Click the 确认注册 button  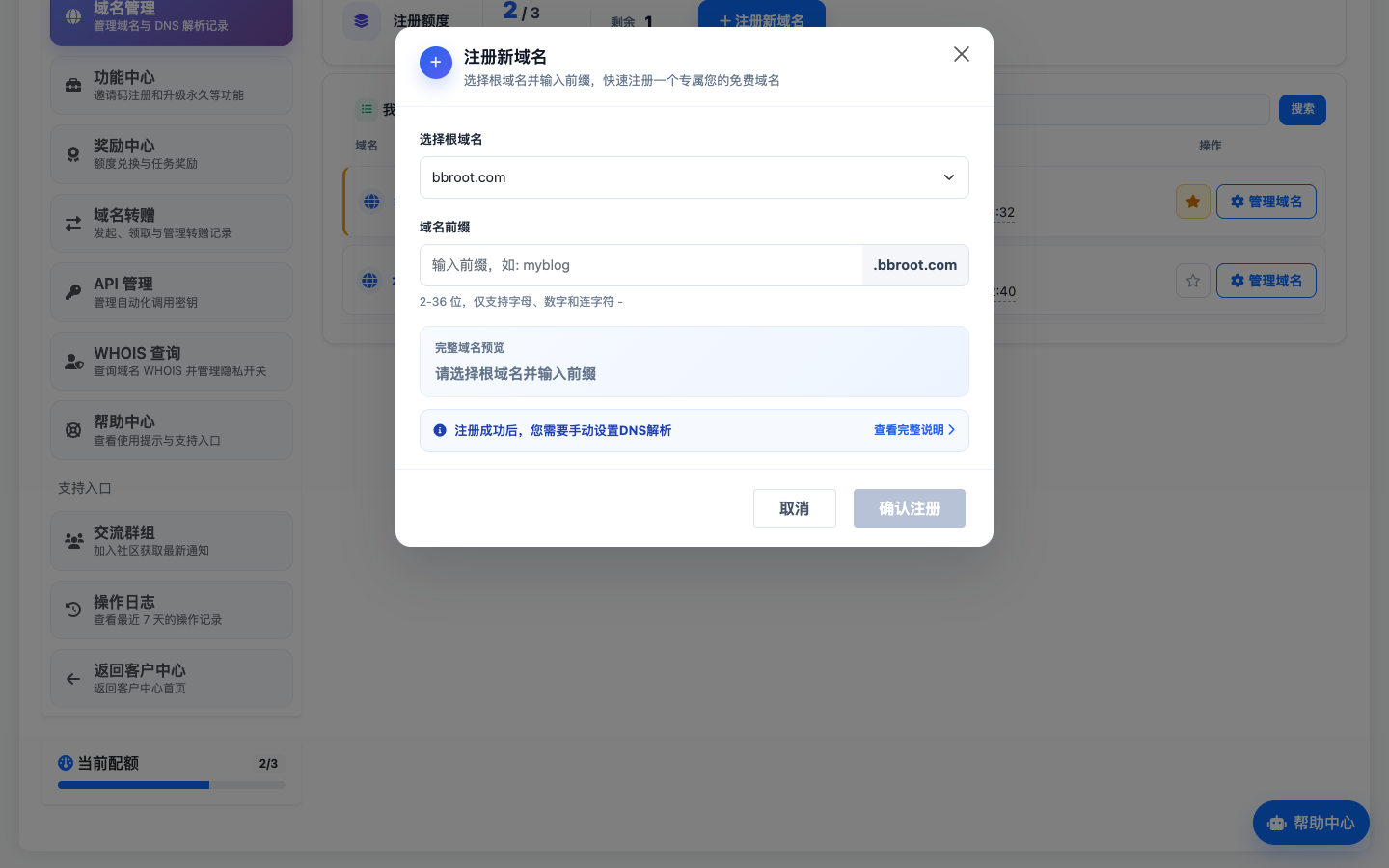[910, 508]
